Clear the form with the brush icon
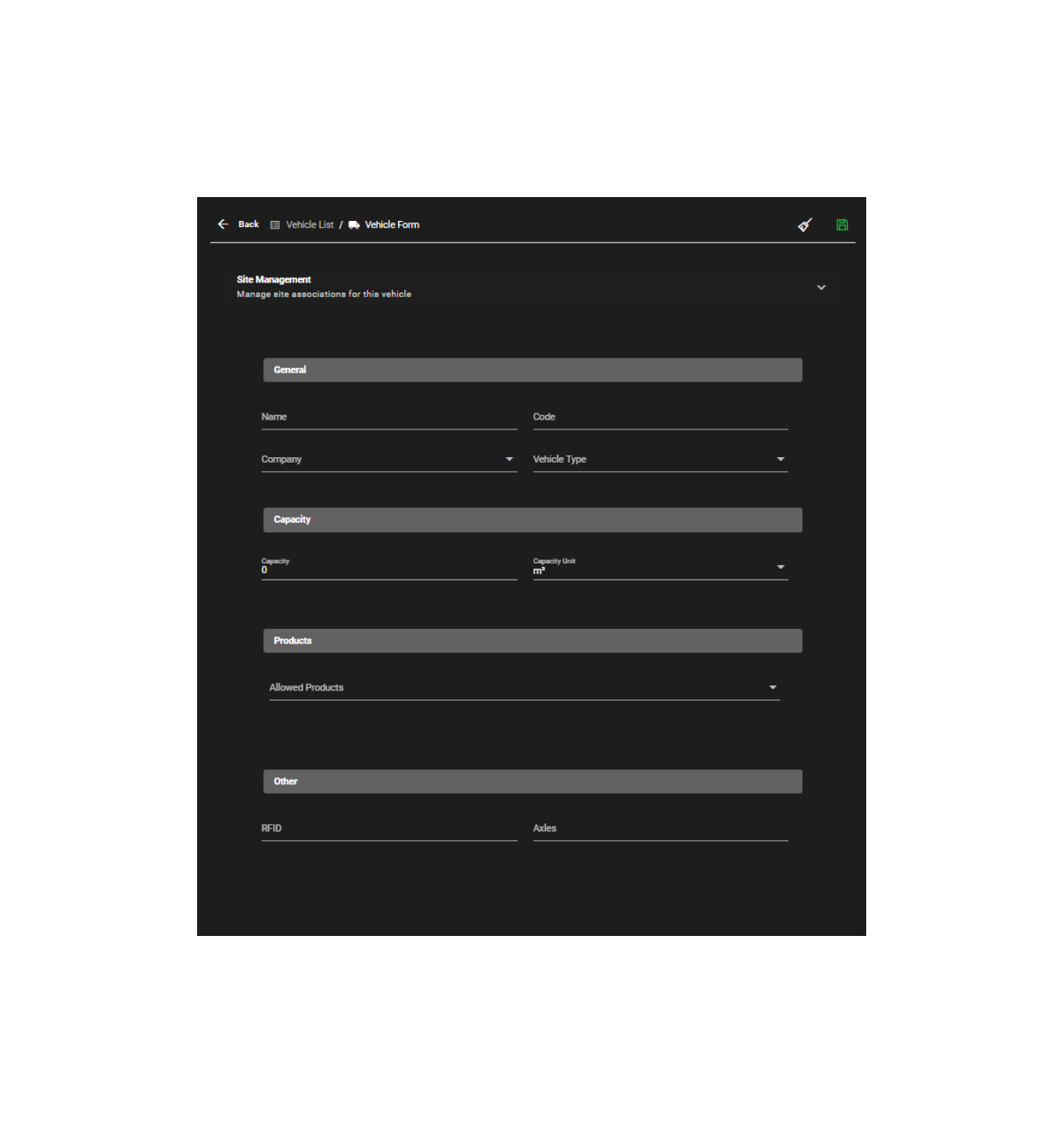The image size is (1064, 1133). pyautogui.click(x=805, y=225)
